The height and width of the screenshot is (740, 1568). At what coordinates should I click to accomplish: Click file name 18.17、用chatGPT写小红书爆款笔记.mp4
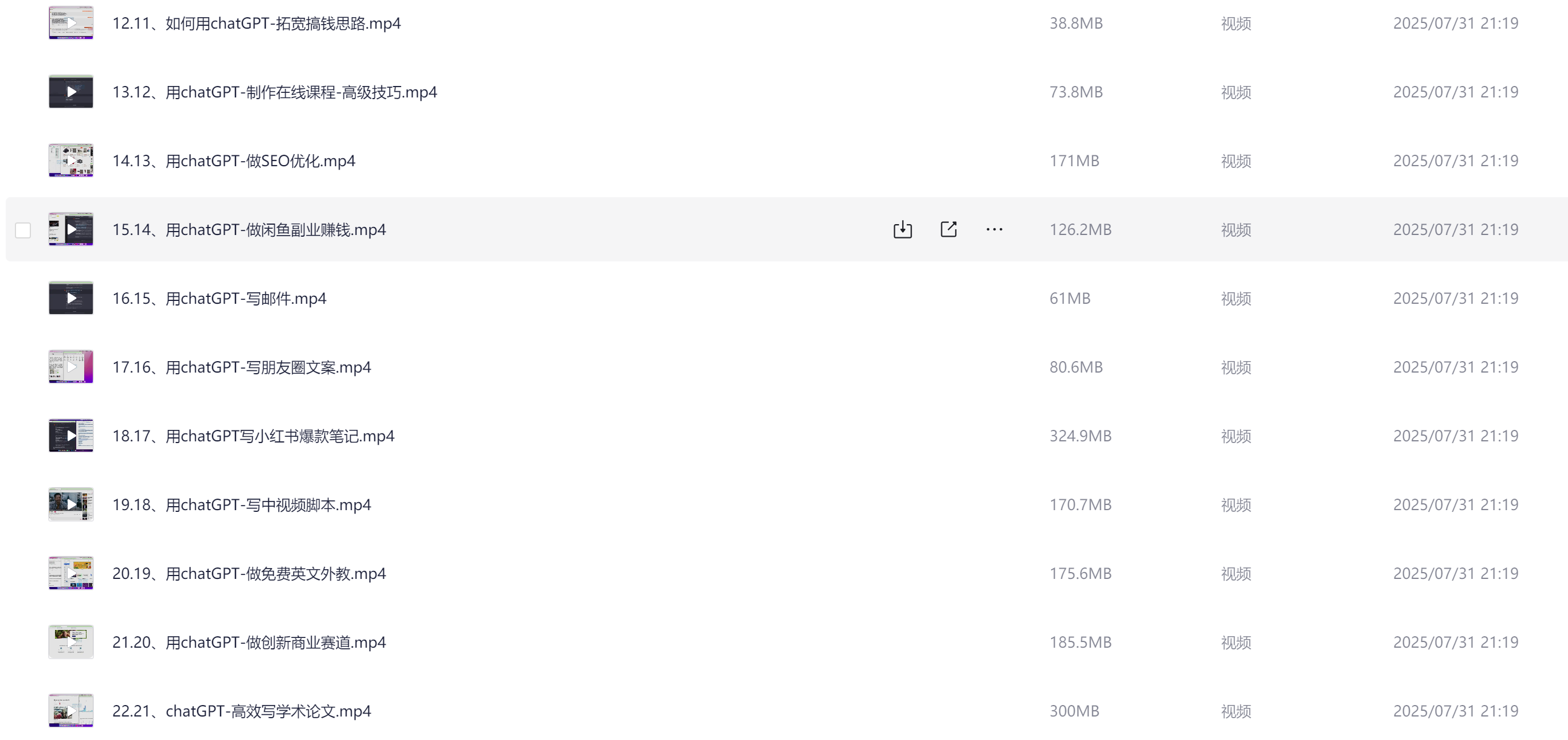tap(253, 436)
